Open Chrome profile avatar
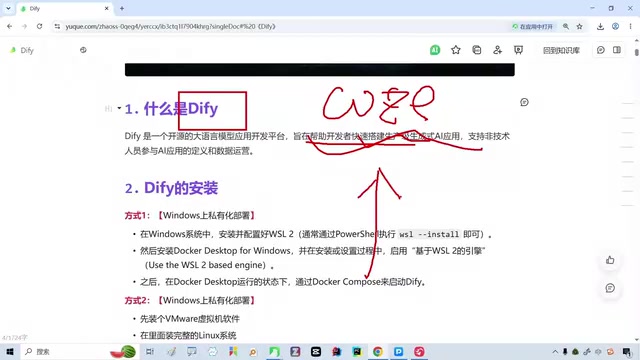 pyautogui.click(x=615, y=27)
